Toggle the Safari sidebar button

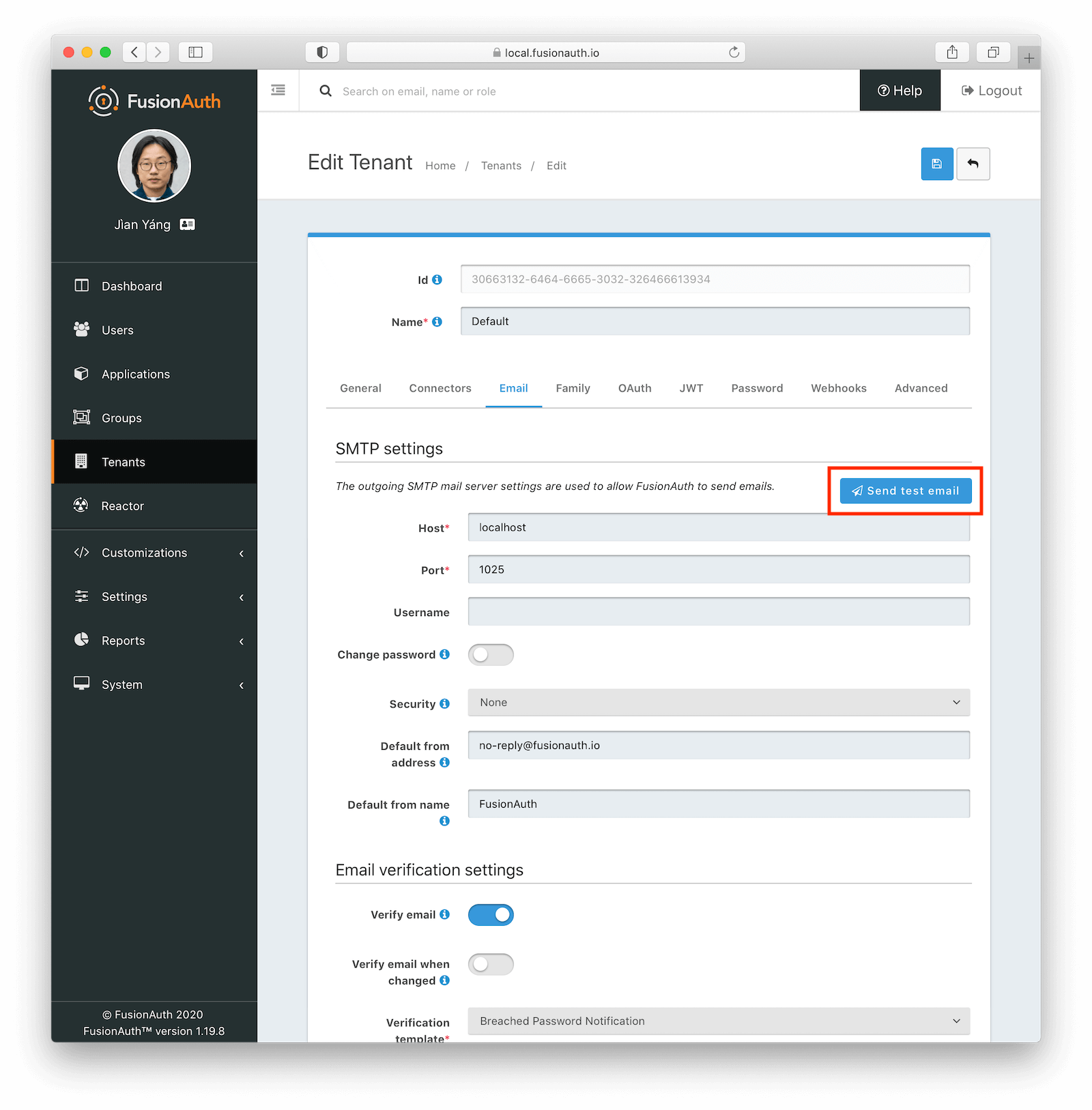click(x=196, y=52)
